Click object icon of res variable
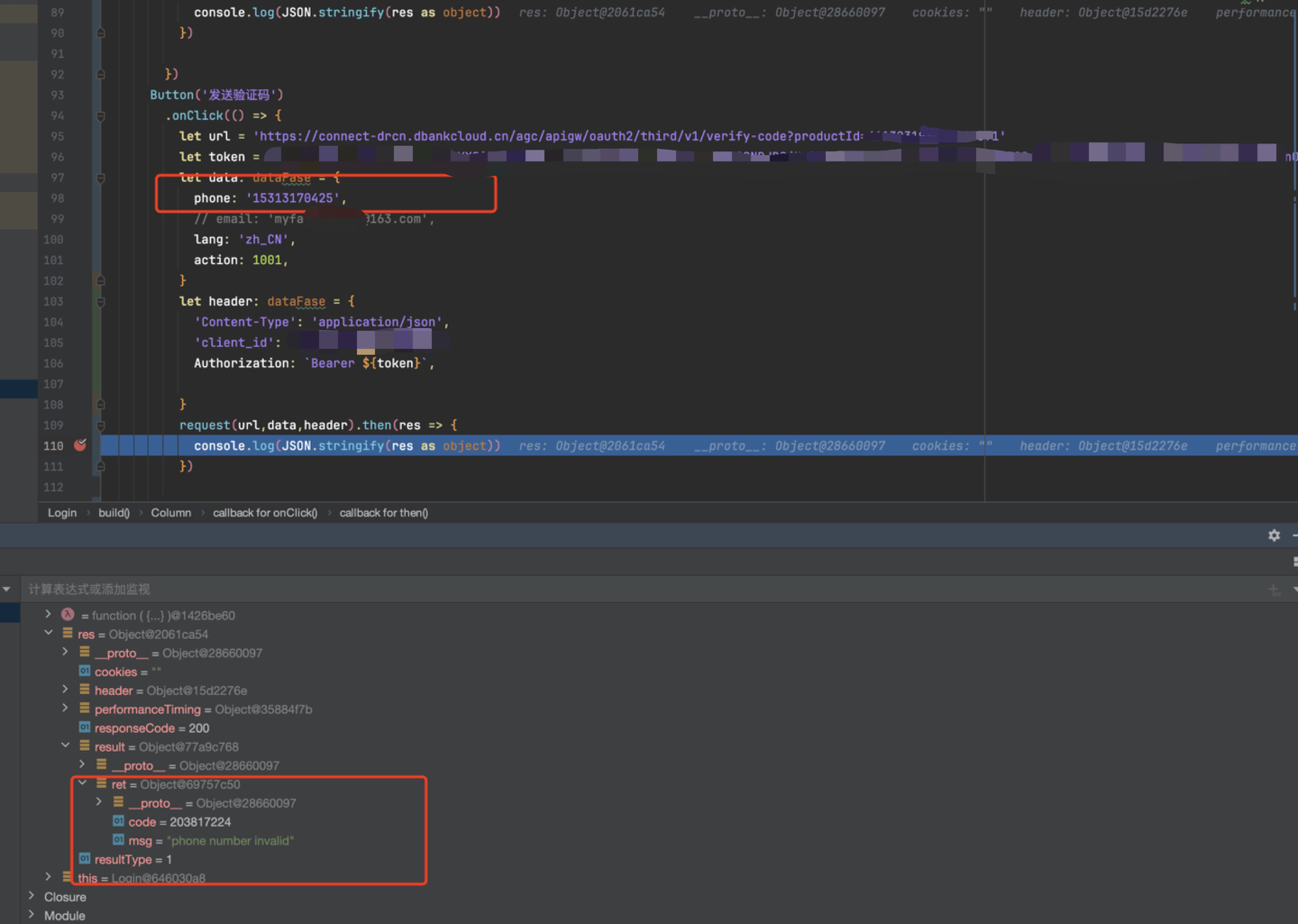 (68, 634)
